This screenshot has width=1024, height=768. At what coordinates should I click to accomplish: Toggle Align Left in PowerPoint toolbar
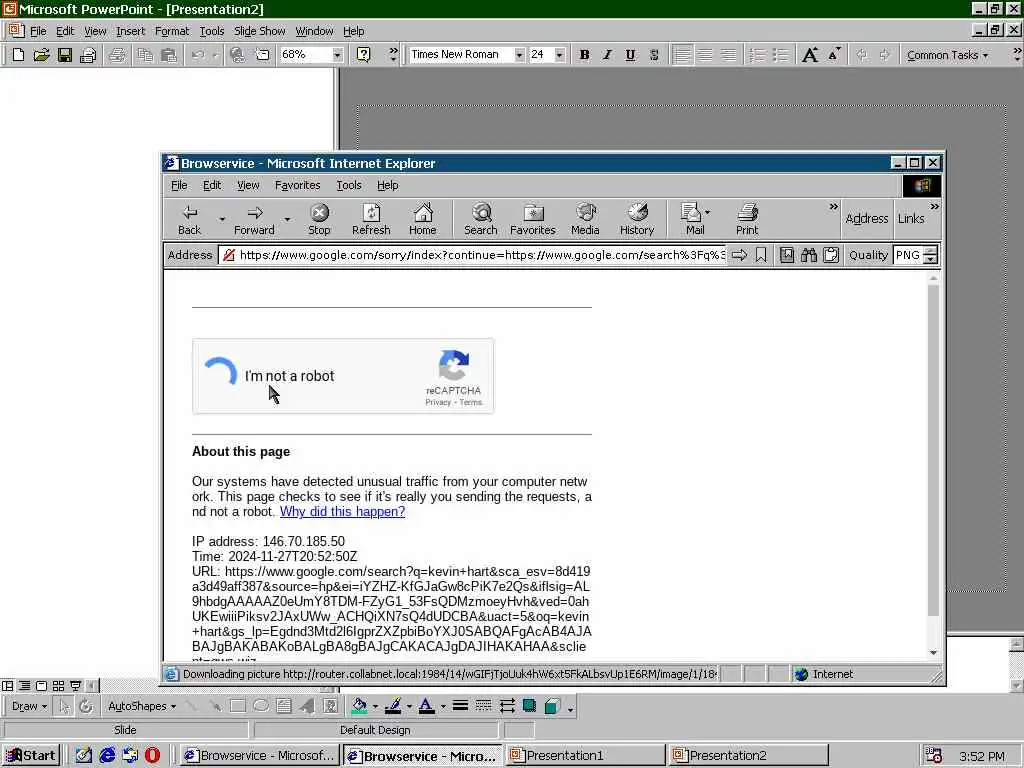[682, 55]
